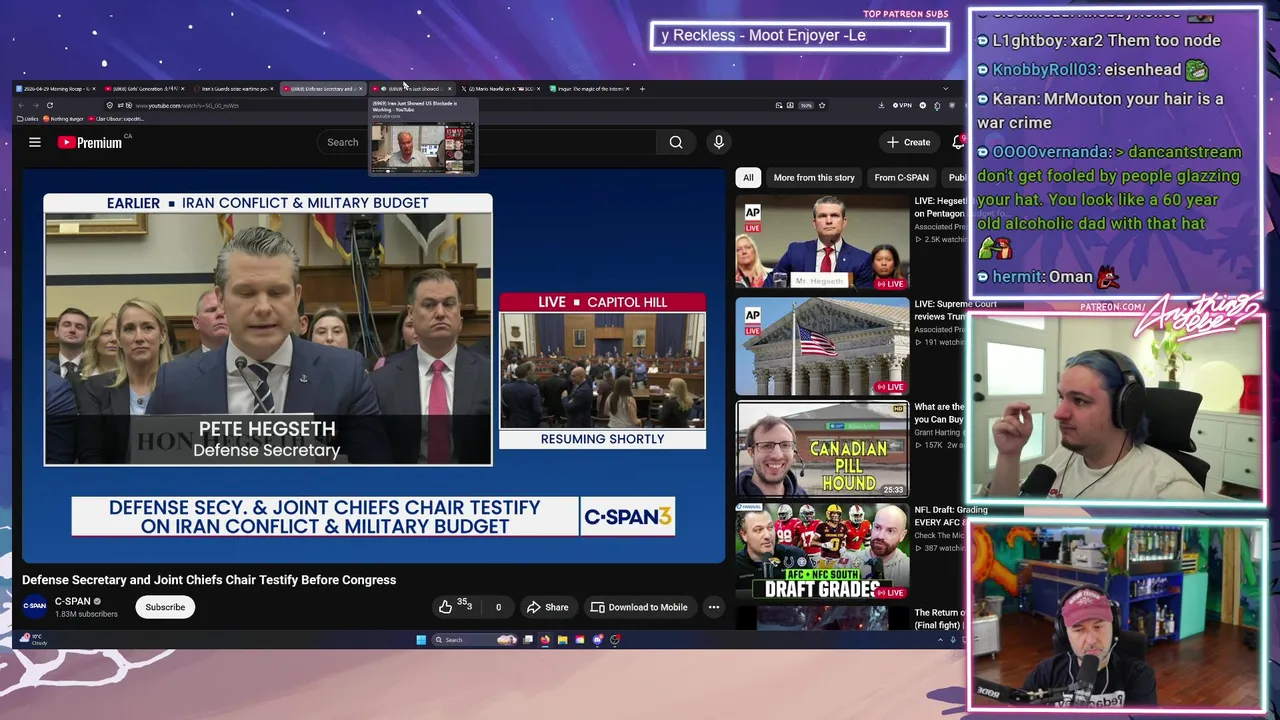Click the YouTube search input field
Image resolution: width=1280 pixels, height=720 pixels.
[487, 142]
